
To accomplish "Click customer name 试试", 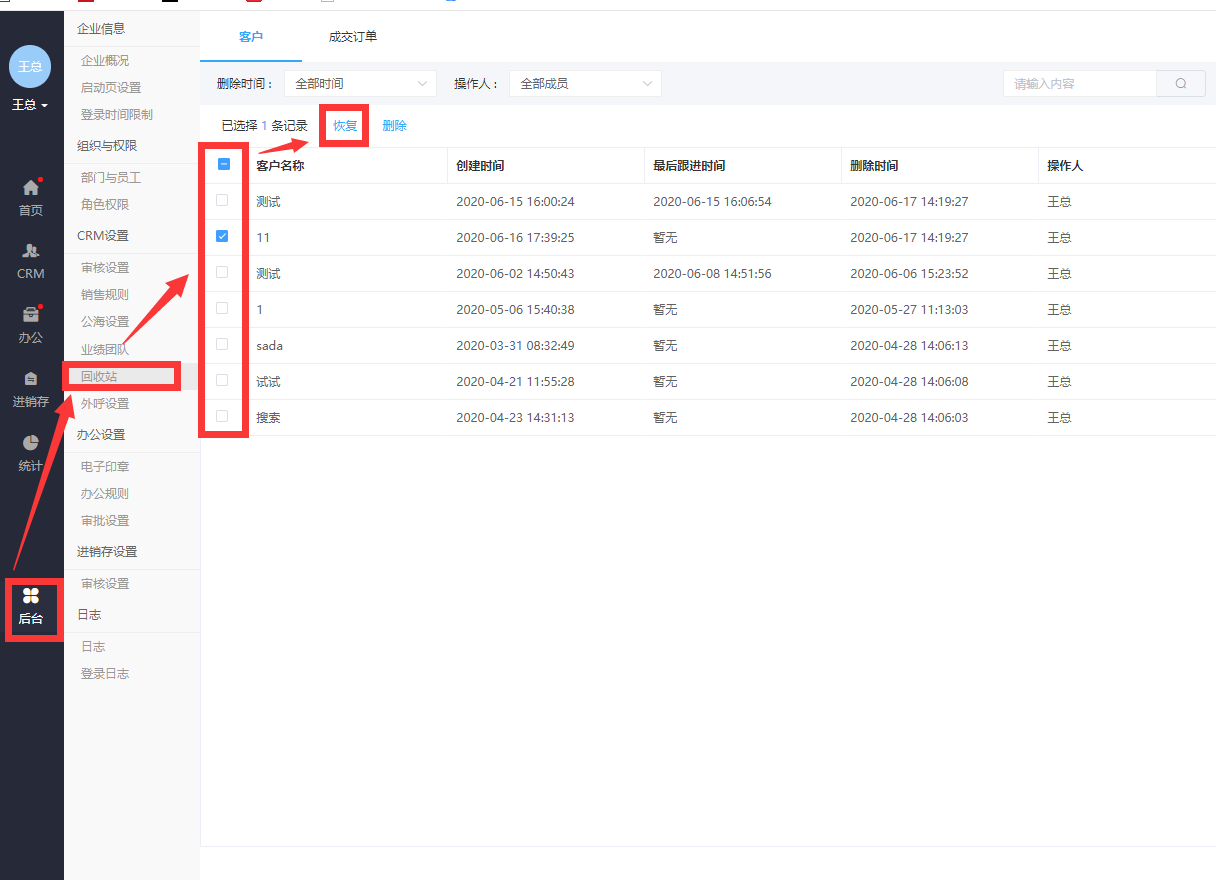I will pyautogui.click(x=268, y=382).
